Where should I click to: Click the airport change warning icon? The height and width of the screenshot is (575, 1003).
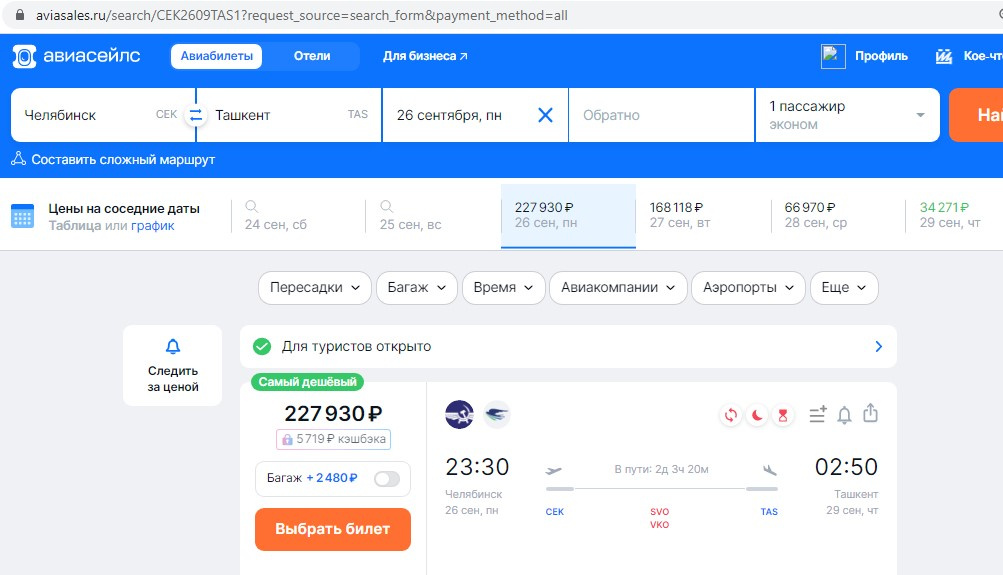click(x=731, y=416)
